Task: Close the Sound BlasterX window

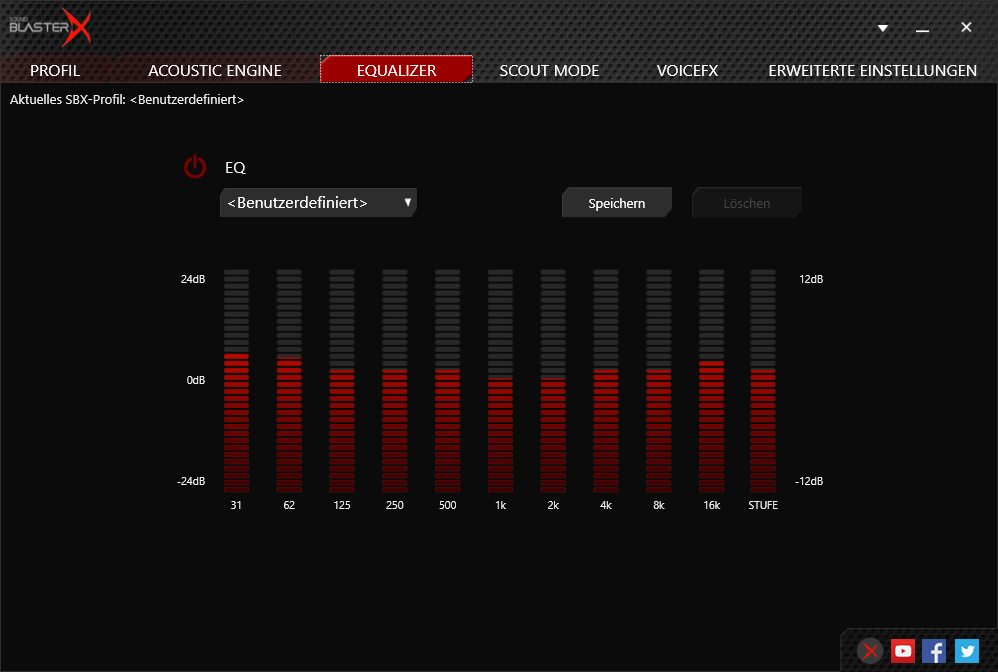Action: (966, 28)
